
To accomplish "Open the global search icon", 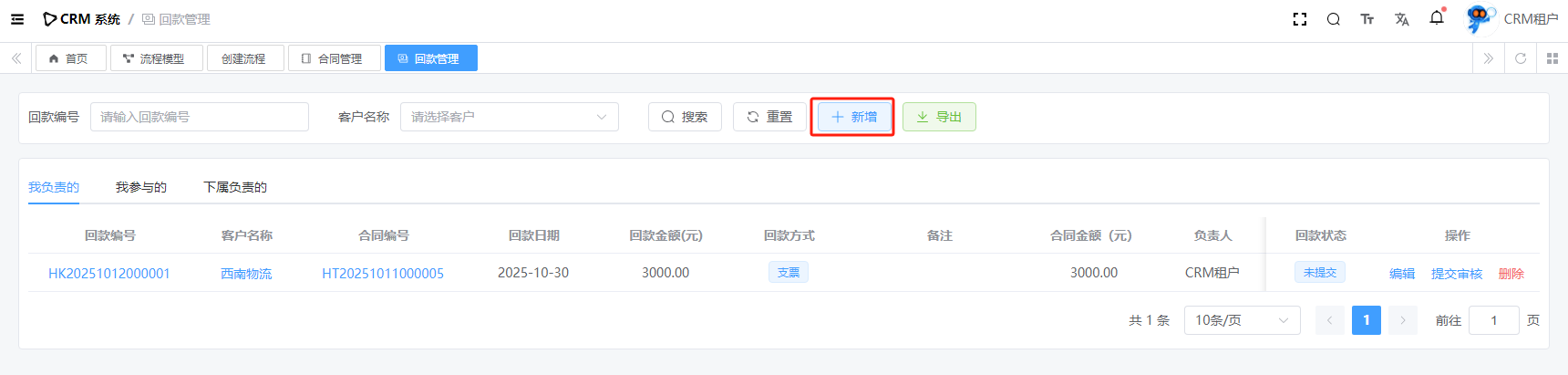I will pos(1333,19).
